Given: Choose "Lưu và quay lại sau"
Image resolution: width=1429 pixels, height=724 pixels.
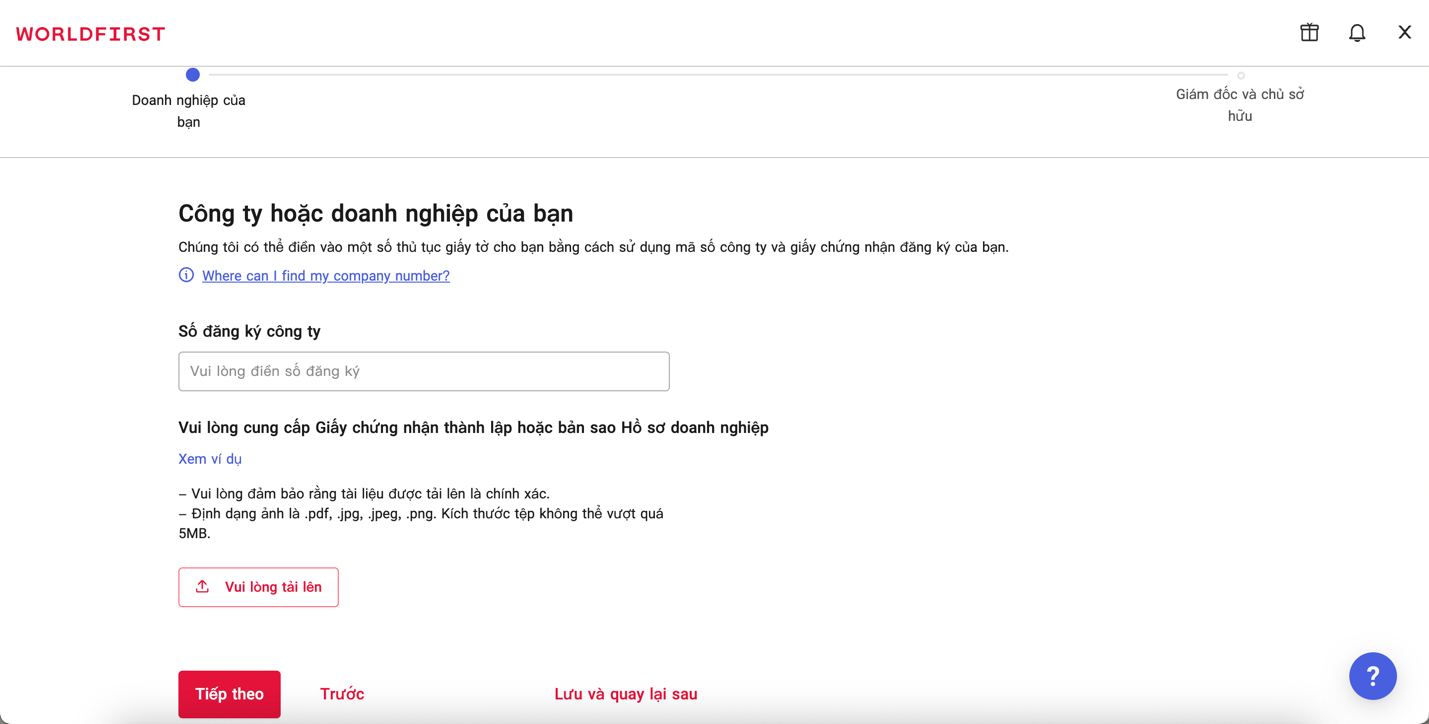Looking at the screenshot, I should [626, 694].
